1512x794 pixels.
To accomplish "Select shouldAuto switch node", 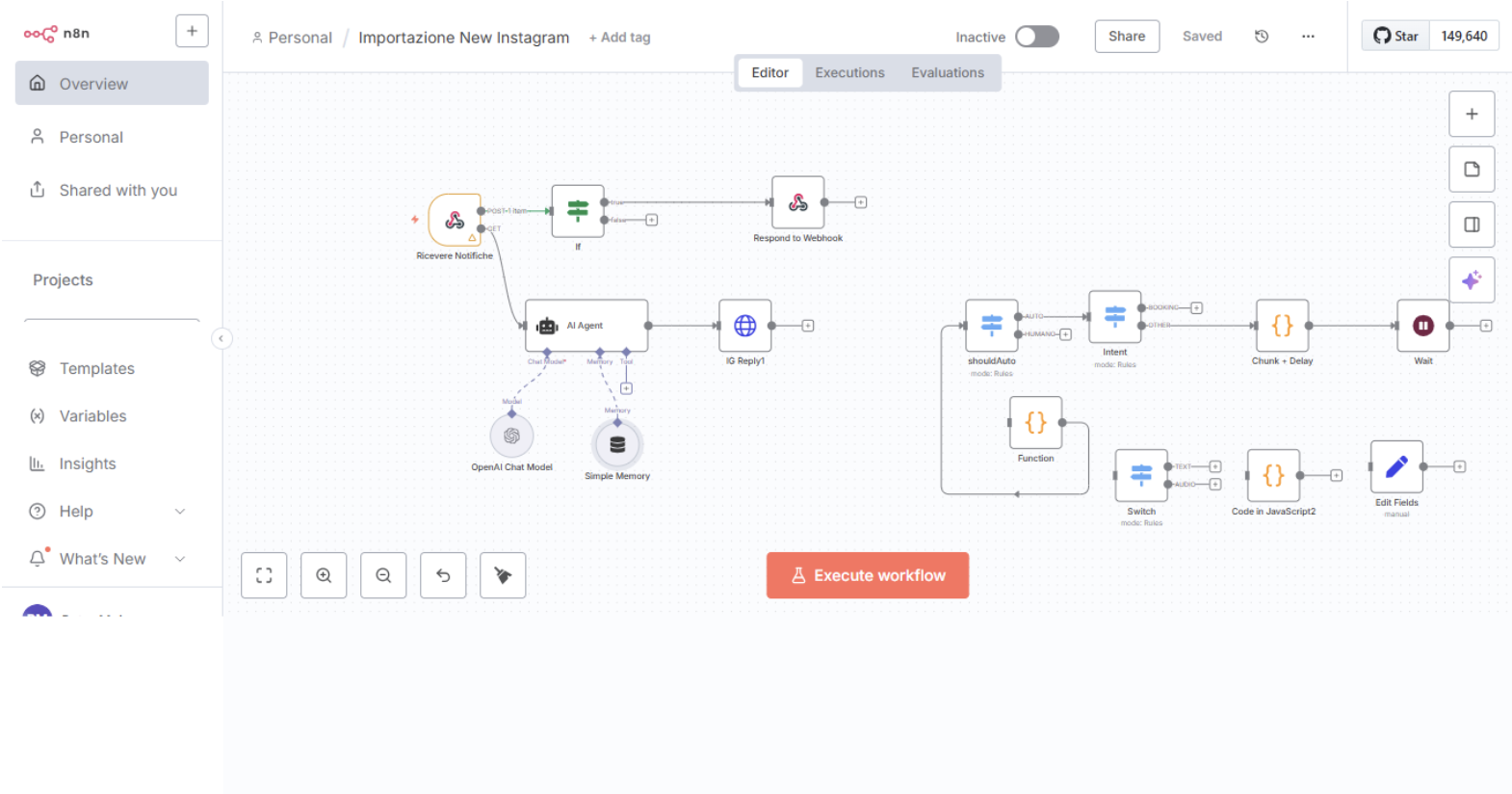I will point(992,326).
